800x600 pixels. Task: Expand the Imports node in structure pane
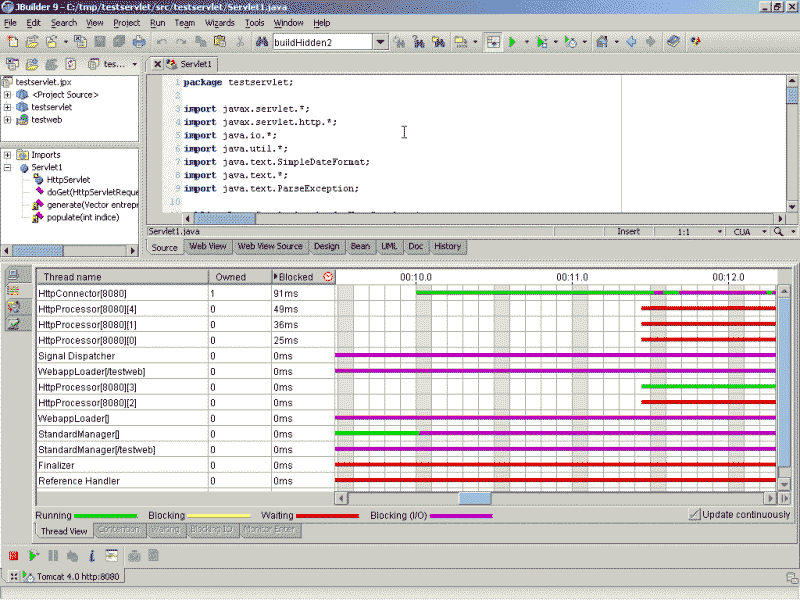(8, 155)
